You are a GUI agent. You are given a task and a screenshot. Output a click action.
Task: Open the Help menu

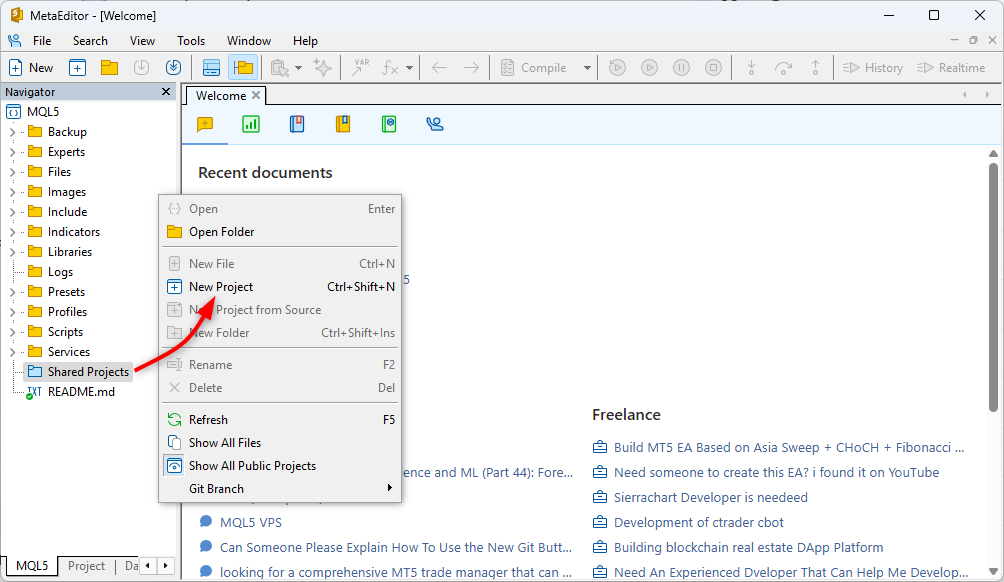tap(305, 41)
